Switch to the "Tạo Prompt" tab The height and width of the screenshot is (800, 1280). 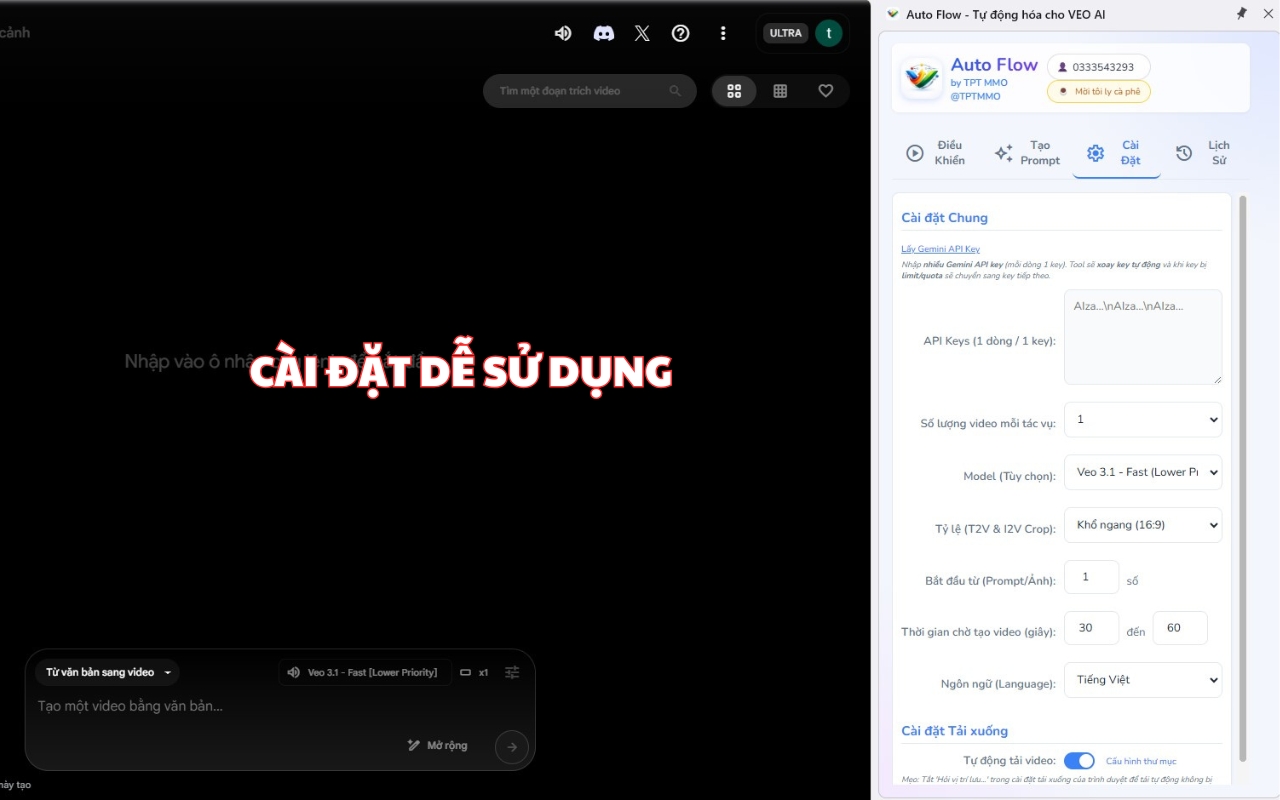click(x=1028, y=153)
